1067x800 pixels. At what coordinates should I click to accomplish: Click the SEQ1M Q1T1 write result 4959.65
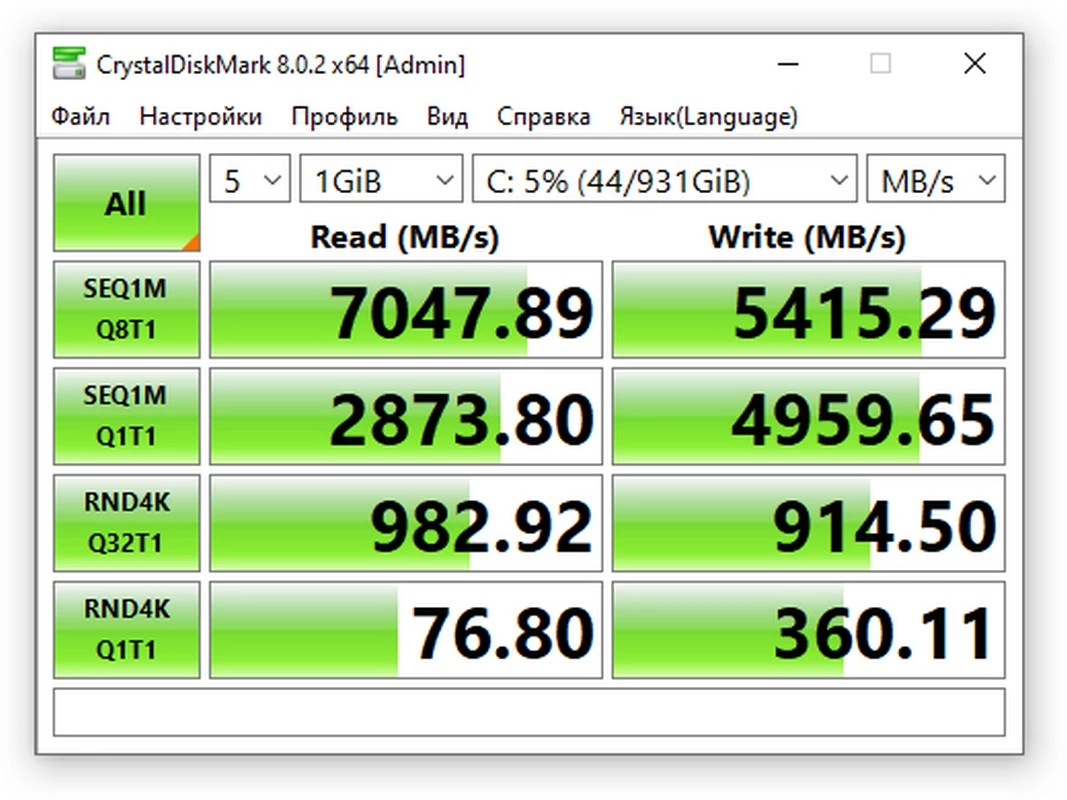point(808,416)
